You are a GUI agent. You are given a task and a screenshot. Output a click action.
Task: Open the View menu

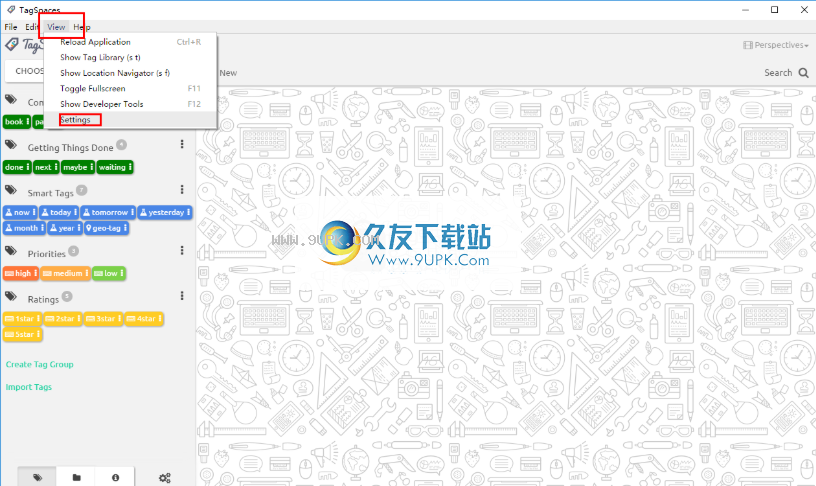click(x=56, y=27)
